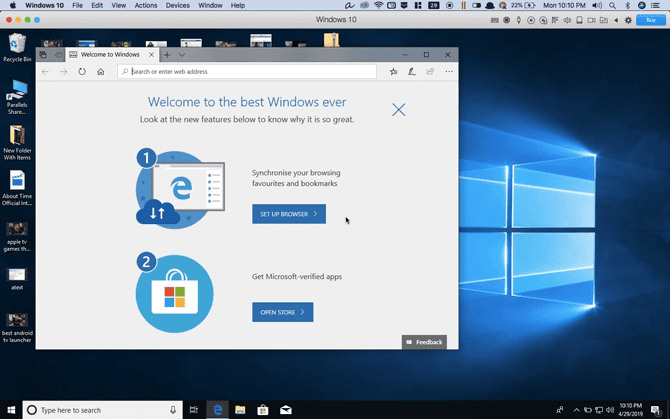670x419 pixels.
Task: Show hidden system tray icons
Action: (x=576, y=410)
